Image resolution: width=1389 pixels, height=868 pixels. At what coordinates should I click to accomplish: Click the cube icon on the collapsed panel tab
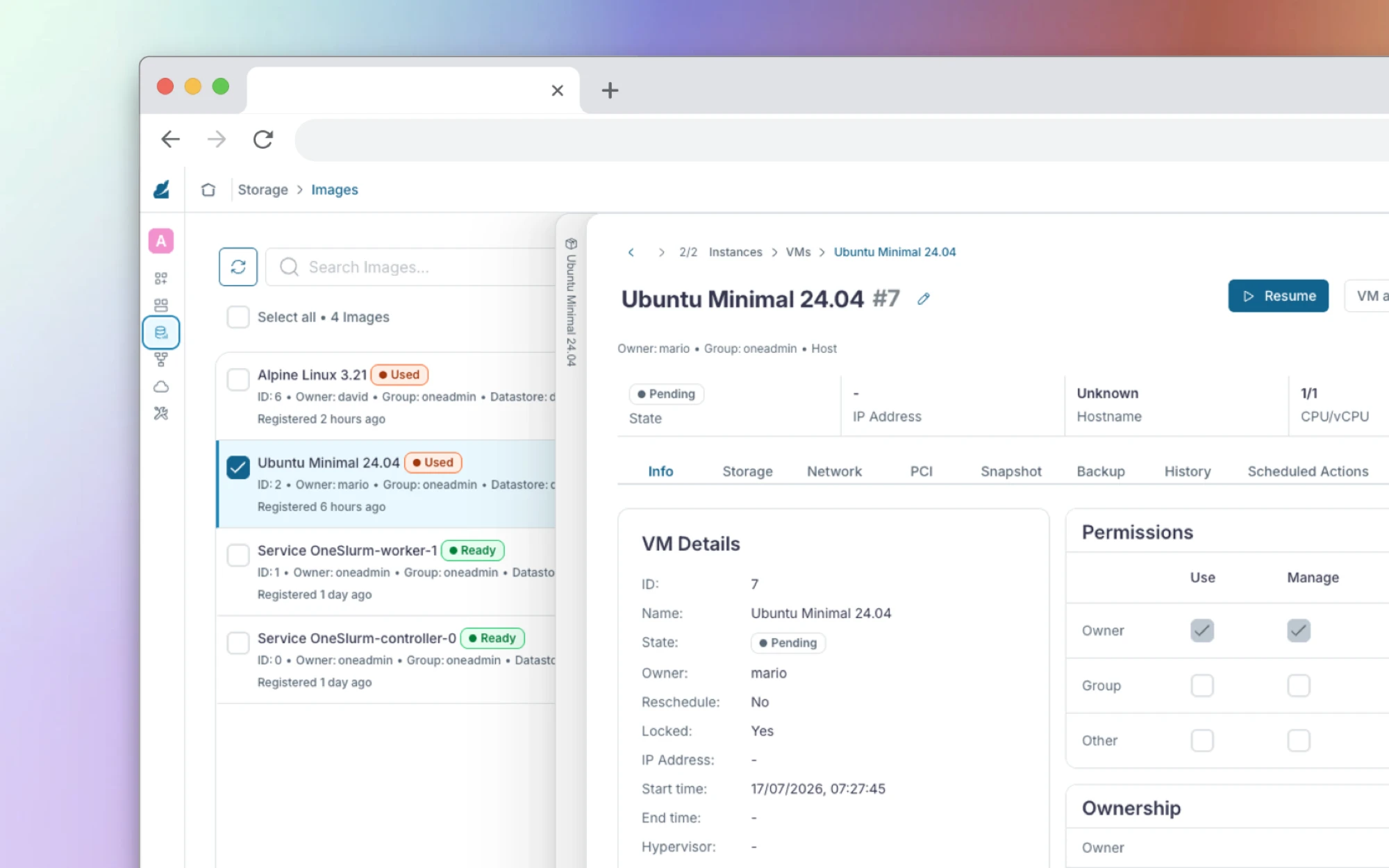point(571,244)
